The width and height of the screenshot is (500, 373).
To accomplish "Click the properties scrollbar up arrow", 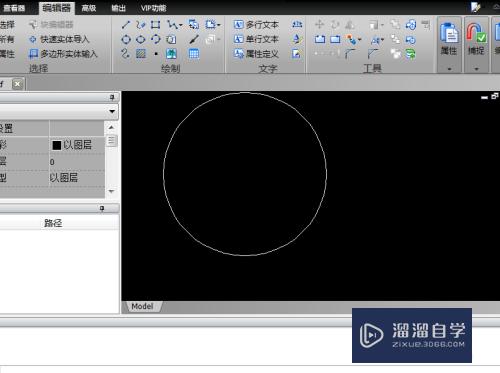I will tap(111, 127).
